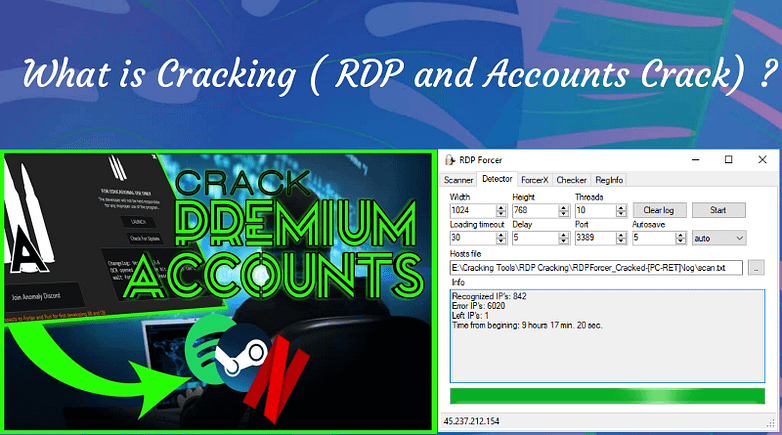Maximize the RDP Forcer window

(729, 160)
